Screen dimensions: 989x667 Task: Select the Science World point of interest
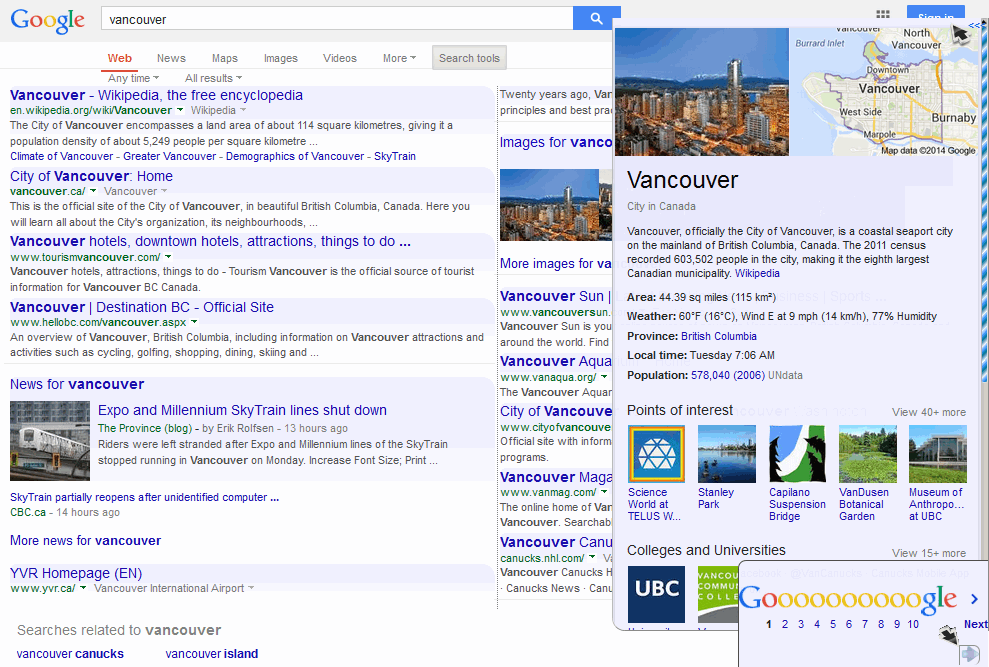click(x=656, y=454)
